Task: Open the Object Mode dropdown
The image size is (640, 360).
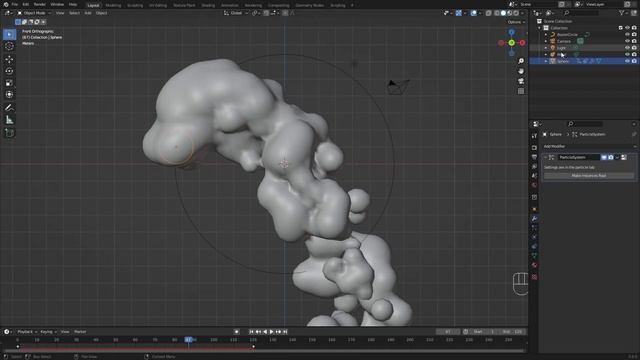Action: pyautogui.click(x=34, y=13)
